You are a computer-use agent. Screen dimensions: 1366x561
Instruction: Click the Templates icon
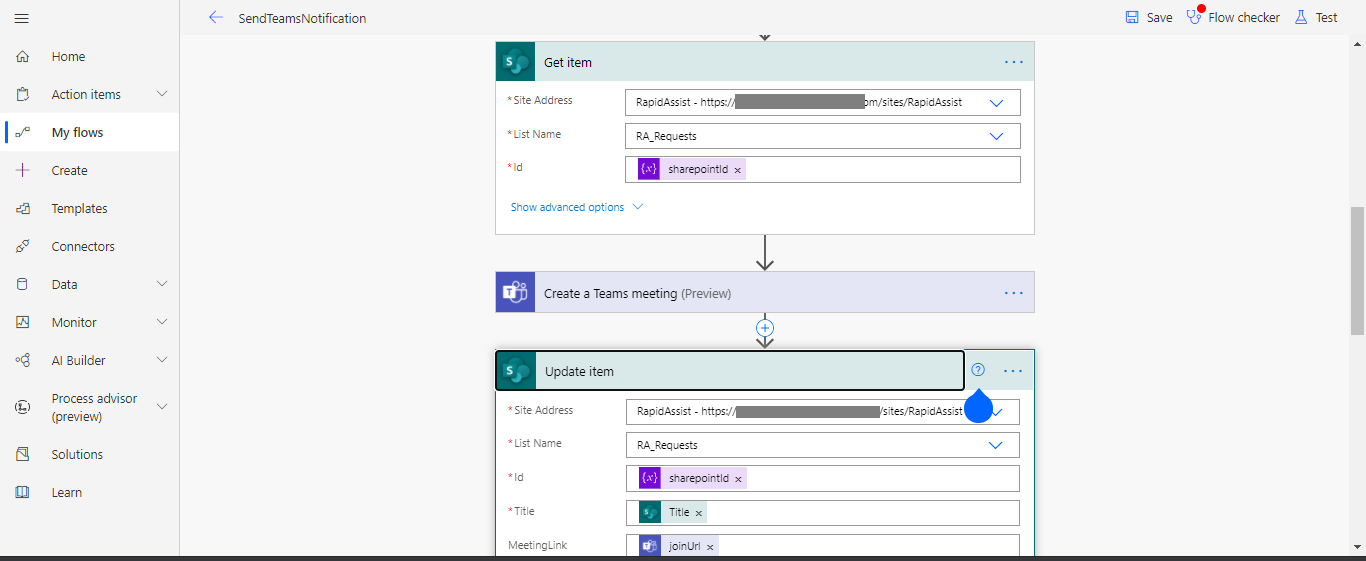point(23,209)
